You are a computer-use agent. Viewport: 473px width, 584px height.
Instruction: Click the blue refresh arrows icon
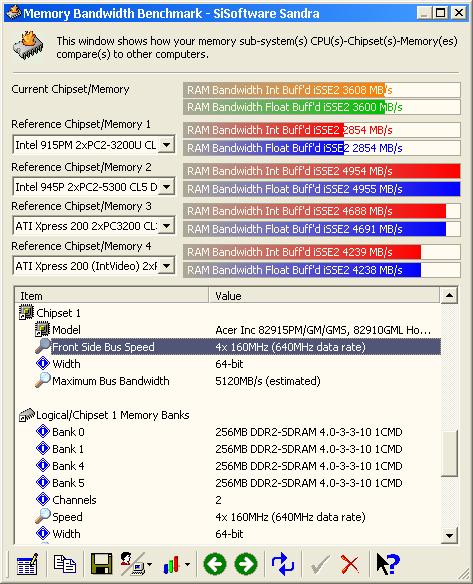tap(283, 564)
